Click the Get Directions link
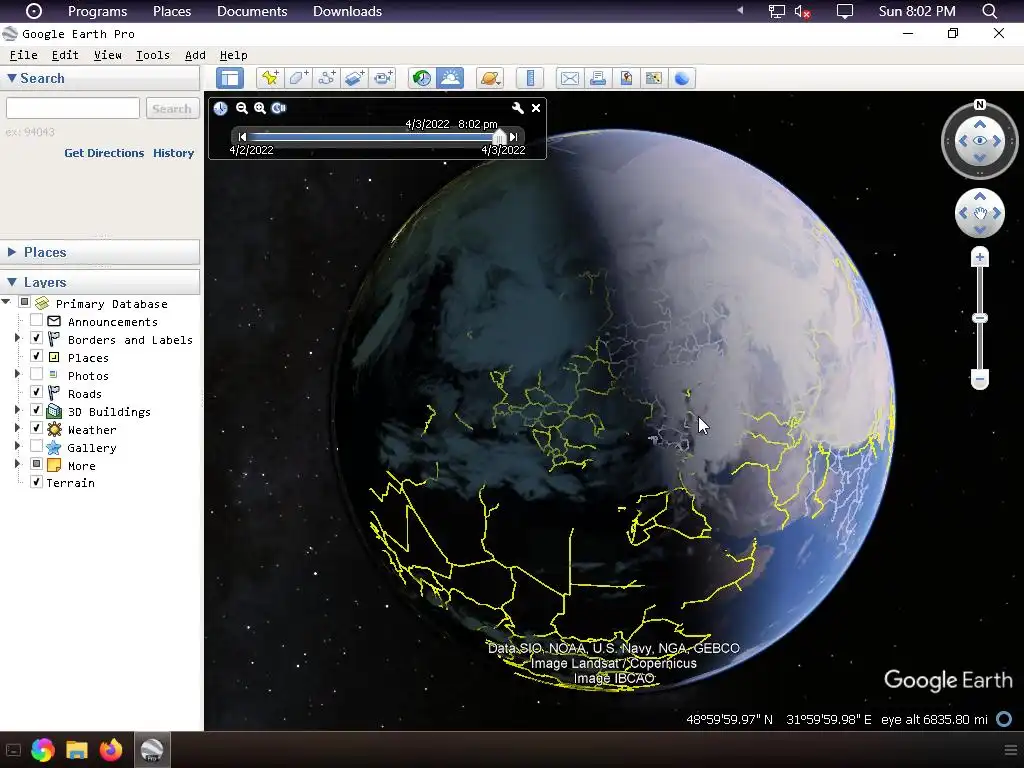Image resolution: width=1024 pixels, height=768 pixels. coord(104,153)
